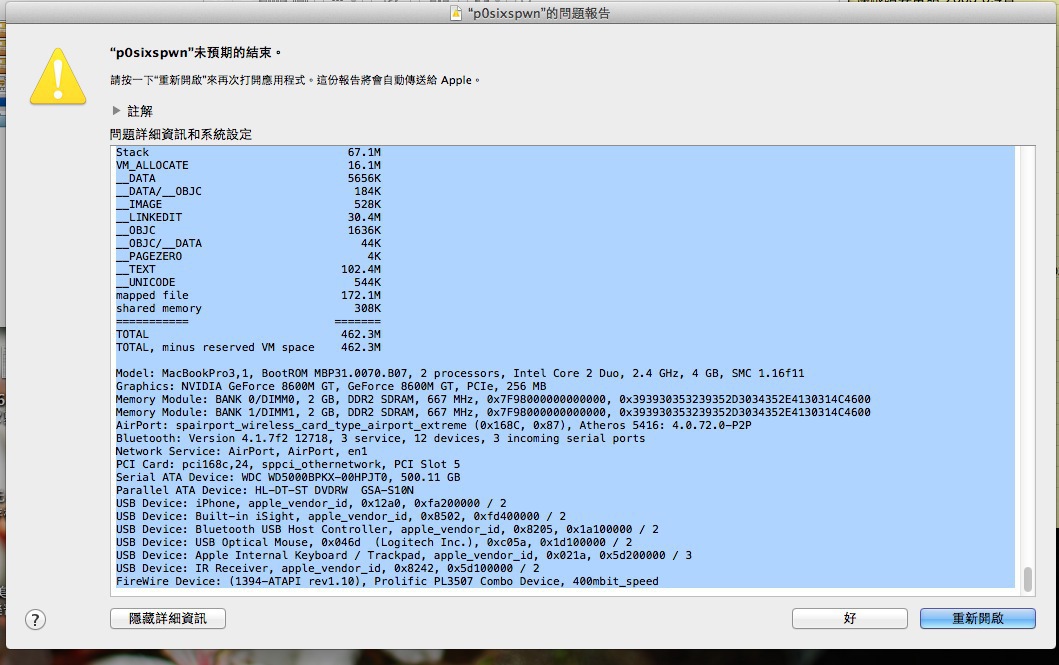The width and height of the screenshot is (1059, 665).
Task: Click the "Memory Module: BANK 0/DIMM0" line
Action: click(x=493, y=400)
